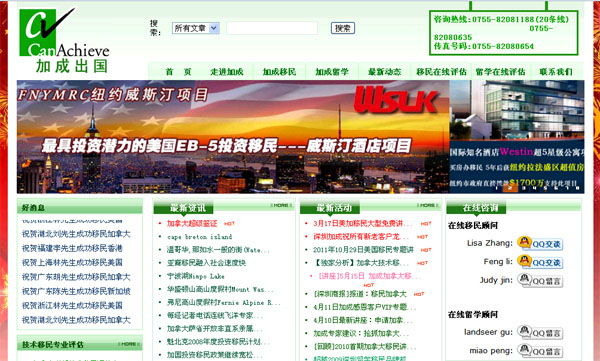Click the 好消息 panel header
600x361 pixels.
click(80, 207)
